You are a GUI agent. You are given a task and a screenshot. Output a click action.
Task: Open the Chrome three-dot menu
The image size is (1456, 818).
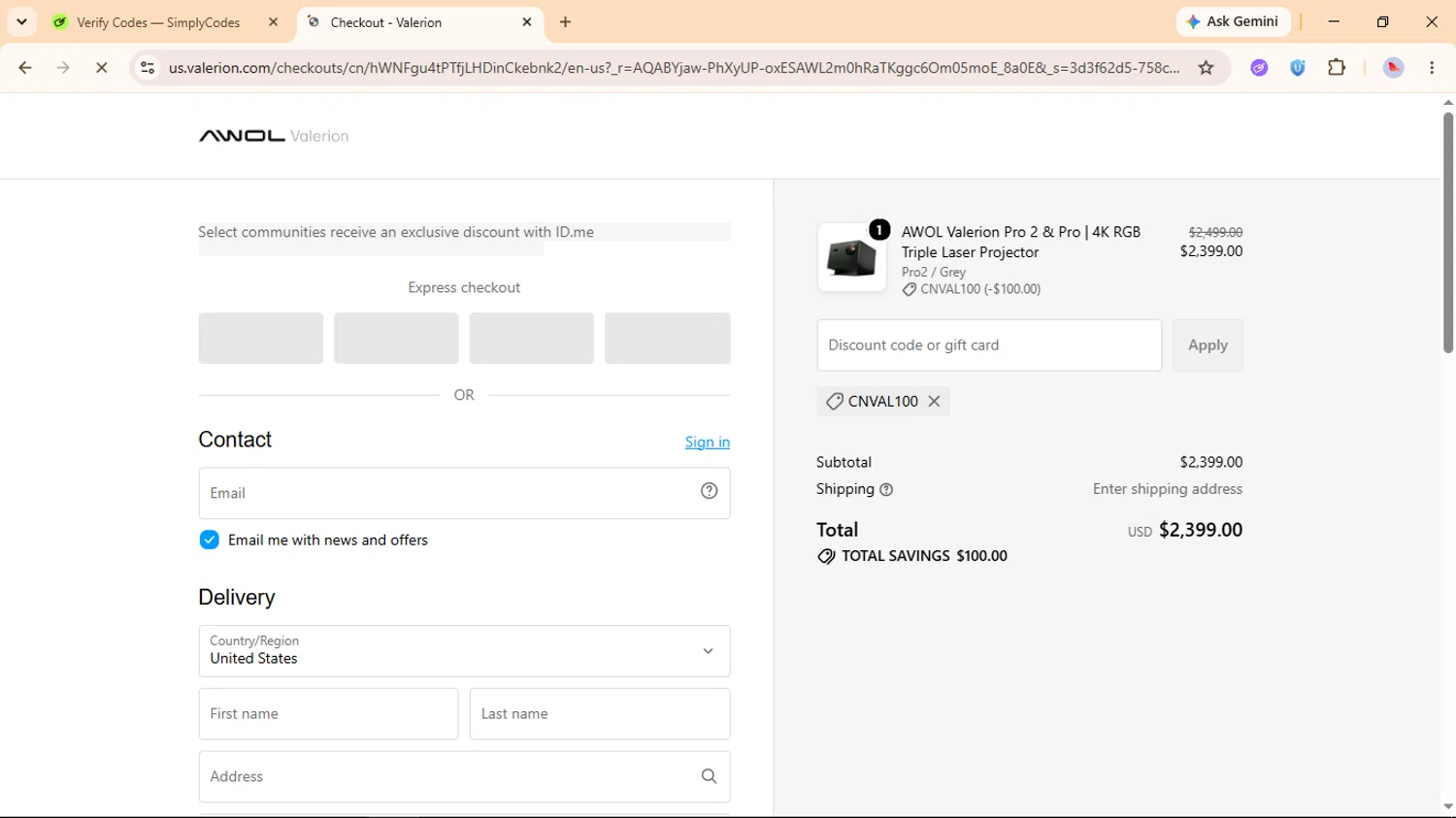(1432, 68)
